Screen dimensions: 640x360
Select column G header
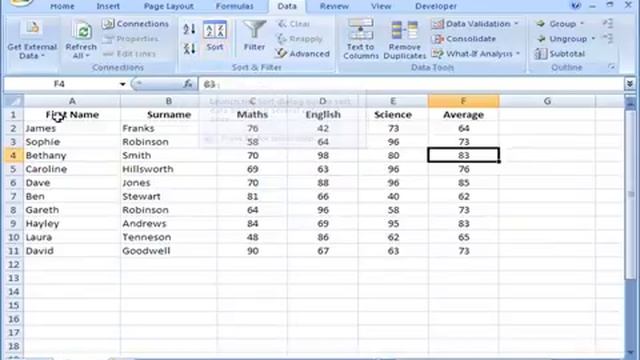coord(547,101)
